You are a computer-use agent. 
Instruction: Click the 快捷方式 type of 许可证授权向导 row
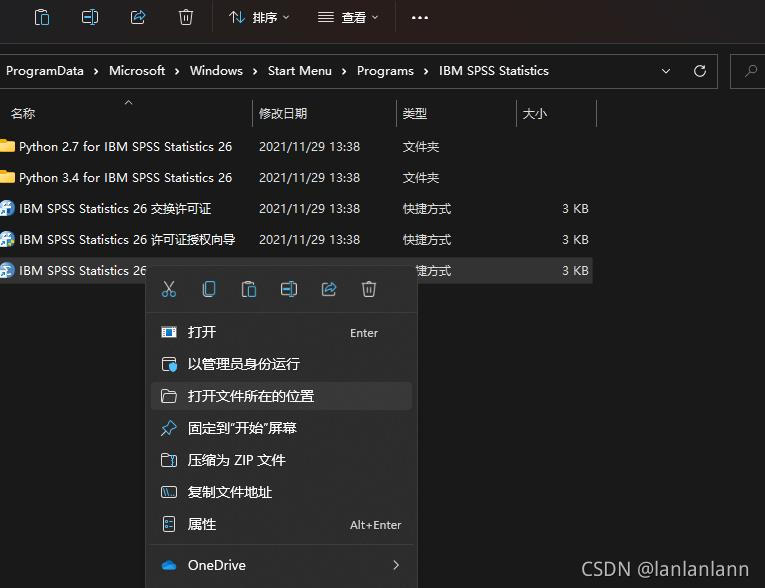[x=427, y=240]
